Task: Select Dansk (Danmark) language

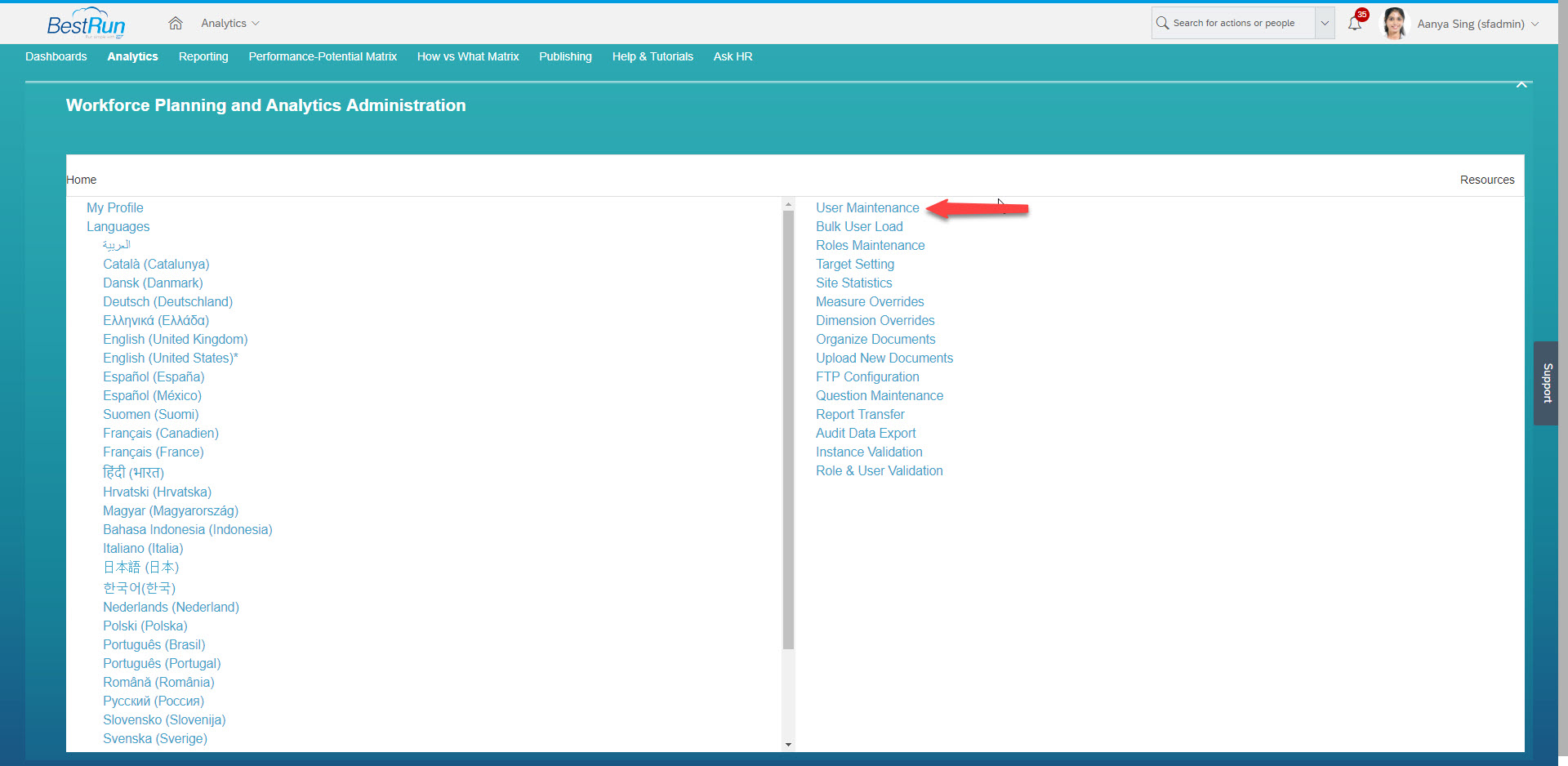Action: click(x=153, y=283)
